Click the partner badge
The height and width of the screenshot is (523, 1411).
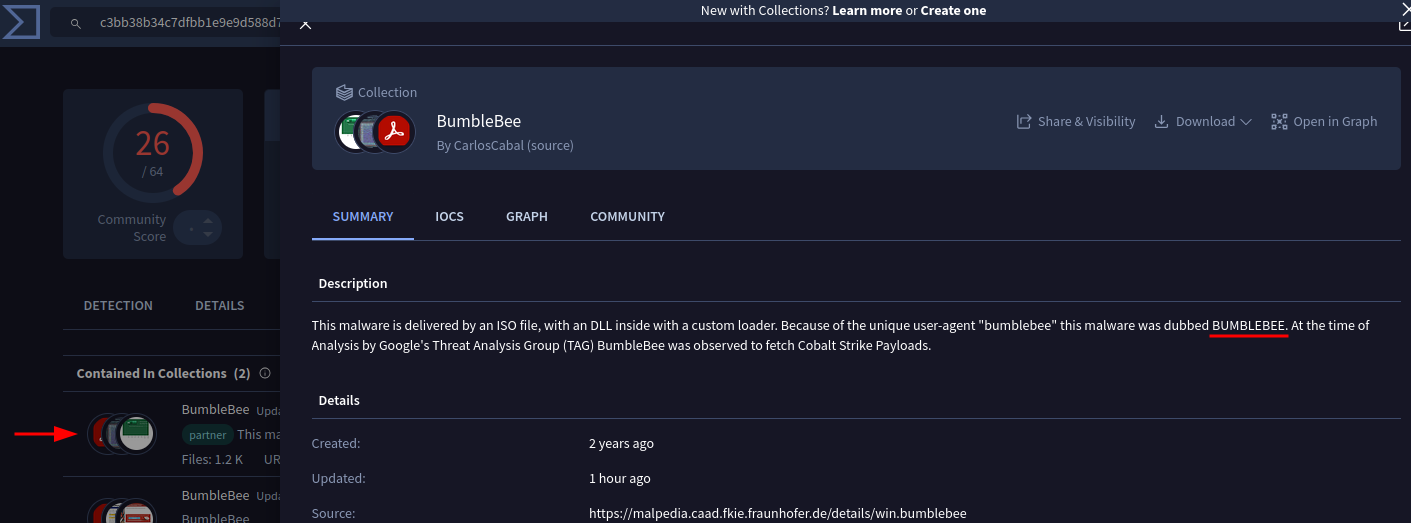[x=207, y=435]
